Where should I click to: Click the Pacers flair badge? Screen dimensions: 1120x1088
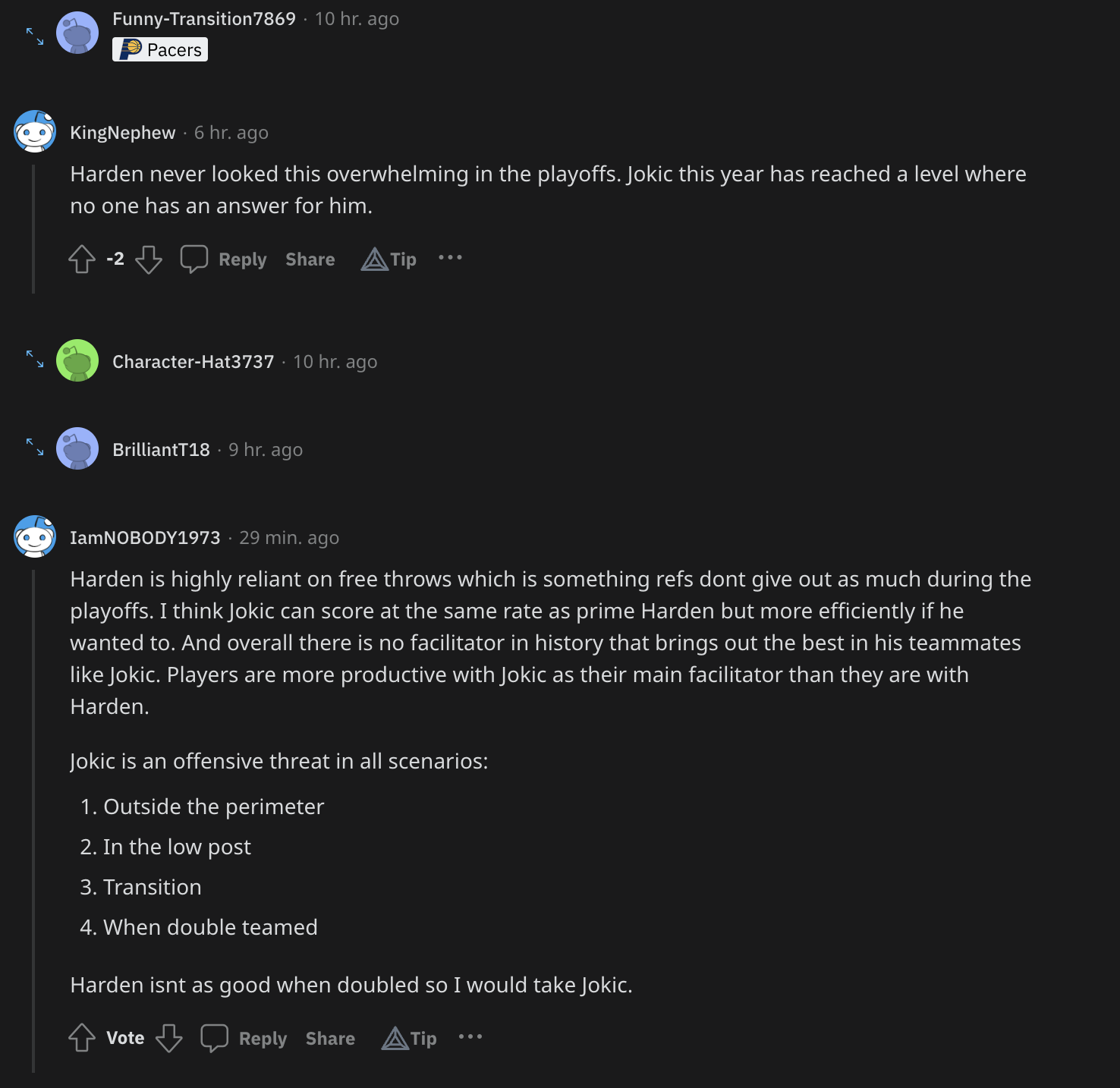(x=160, y=50)
